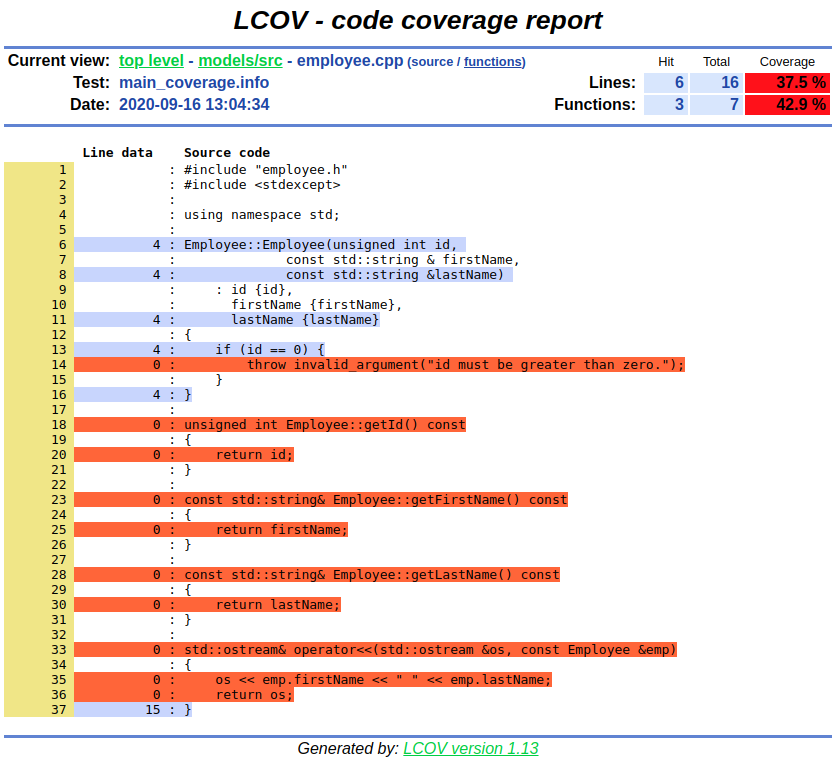The width and height of the screenshot is (838, 762).
Task: Click the 'Employee::getFirstName() const' line
Action: click(376, 500)
